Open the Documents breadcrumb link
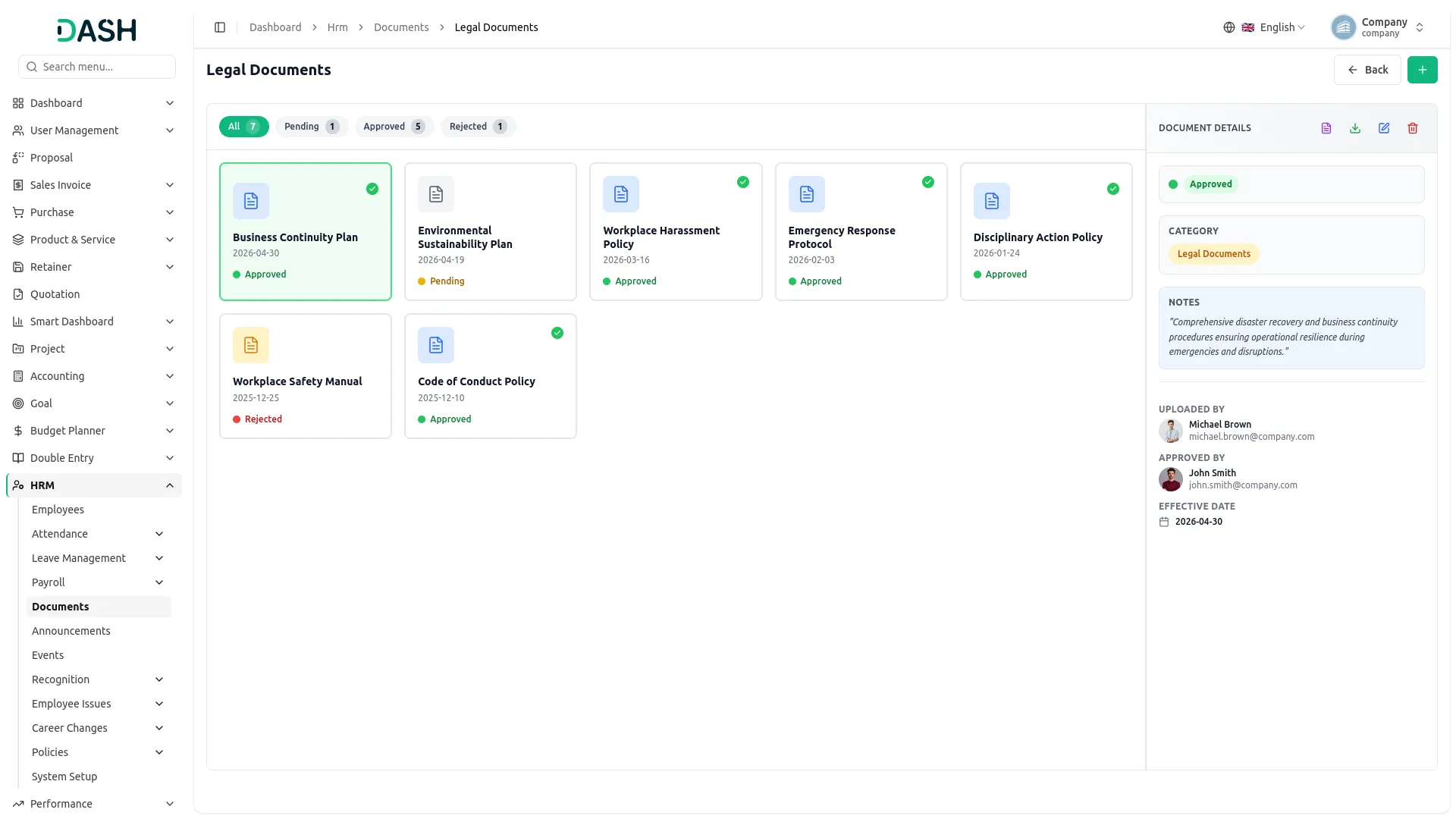The height and width of the screenshot is (819, 1456). click(401, 27)
